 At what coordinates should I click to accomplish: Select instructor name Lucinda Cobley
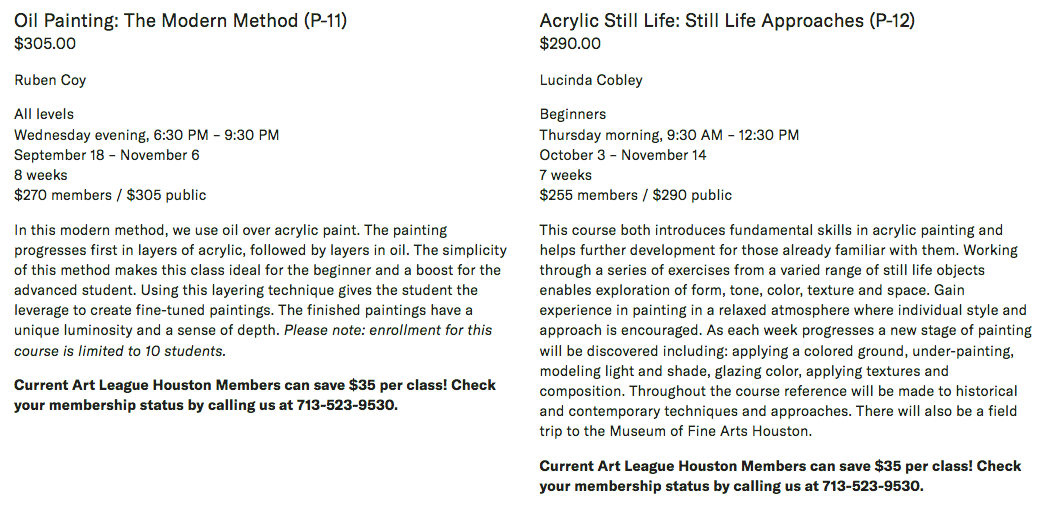point(591,80)
